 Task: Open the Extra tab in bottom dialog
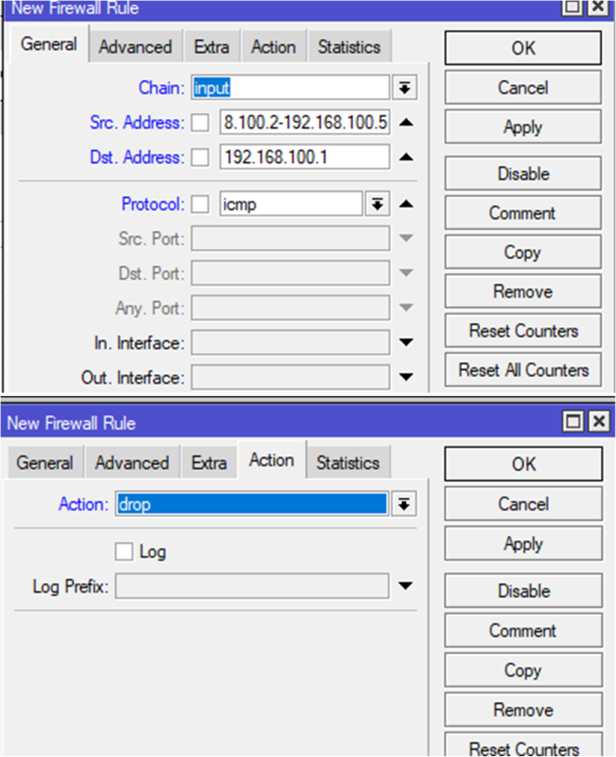pyautogui.click(x=209, y=463)
